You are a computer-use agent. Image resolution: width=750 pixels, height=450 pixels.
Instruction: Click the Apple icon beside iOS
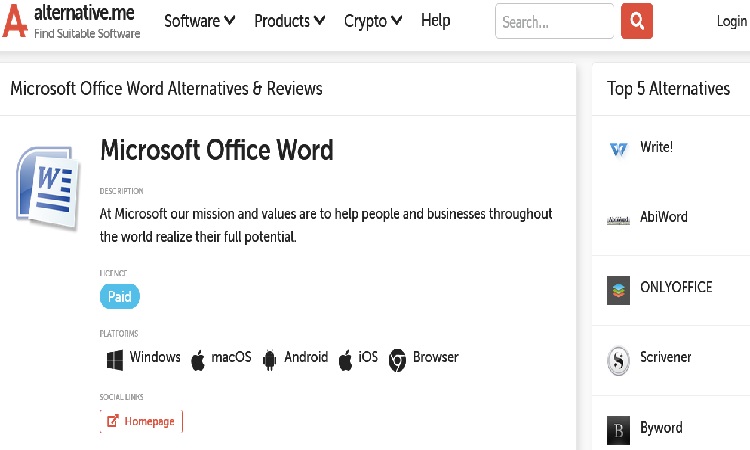coord(345,360)
